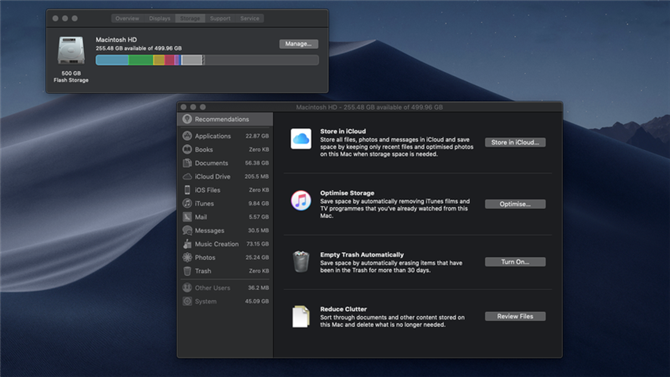The image size is (670, 377).
Task: Click the Trash can icon beside Empty Trash Automatically
Action: pos(301,262)
